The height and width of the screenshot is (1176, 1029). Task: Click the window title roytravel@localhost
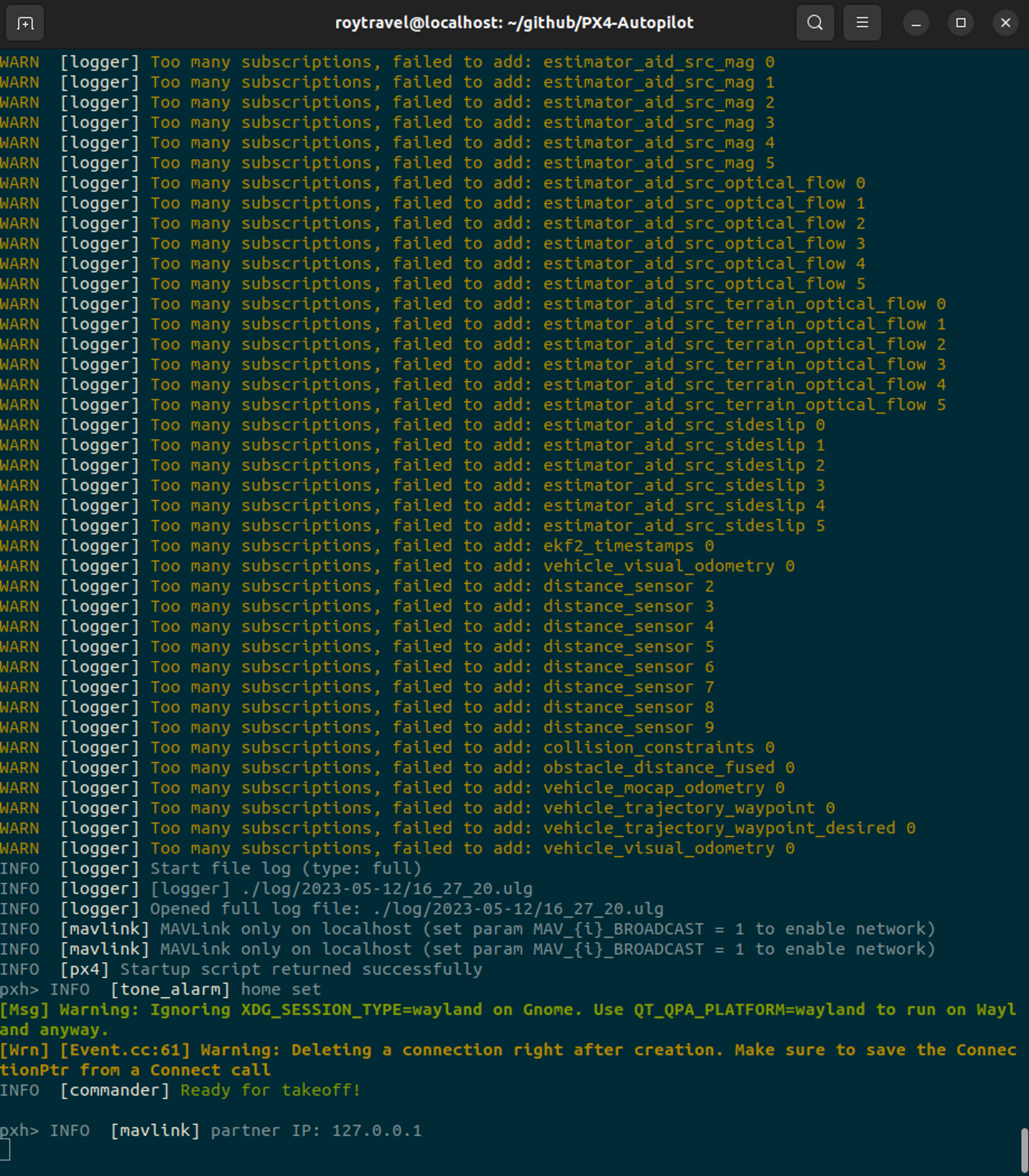coord(514,23)
